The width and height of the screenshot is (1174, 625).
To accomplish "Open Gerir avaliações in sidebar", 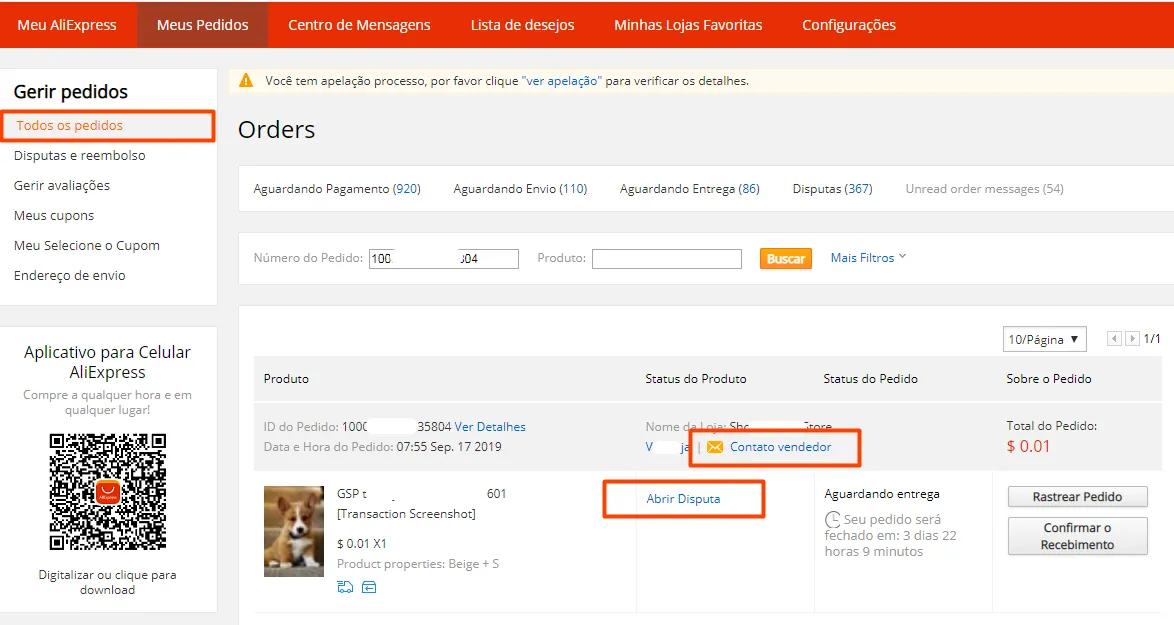I will (x=61, y=186).
